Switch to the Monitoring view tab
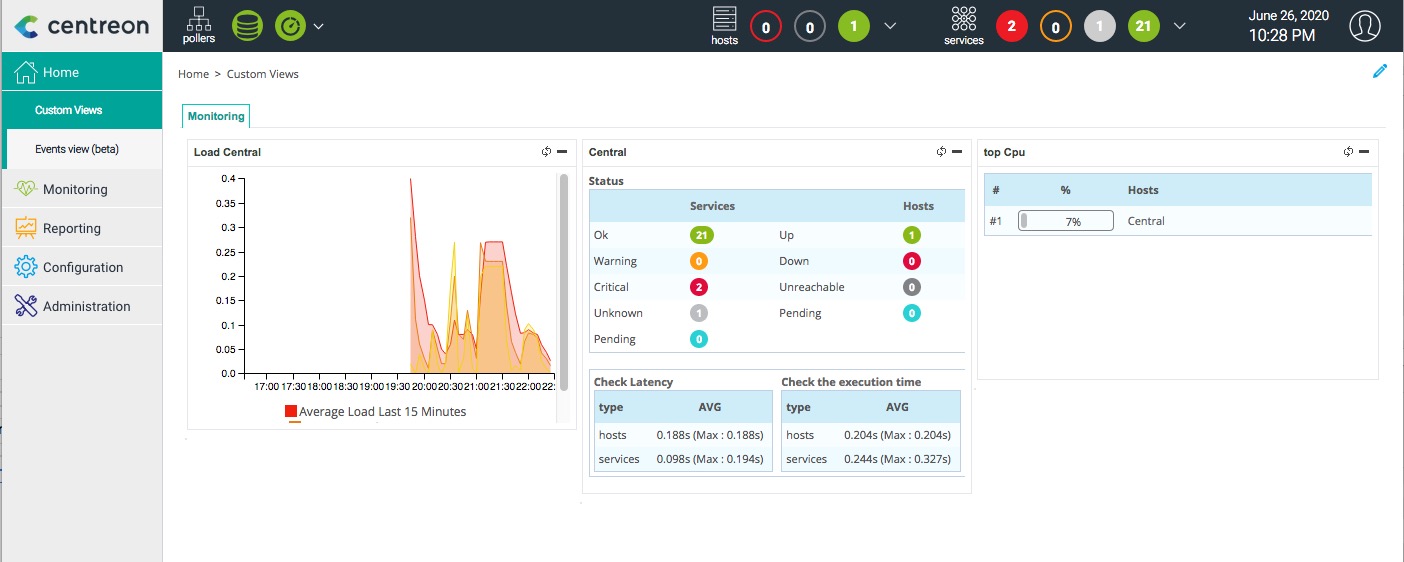Image resolution: width=1404 pixels, height=562 pixels. (216, 116)
